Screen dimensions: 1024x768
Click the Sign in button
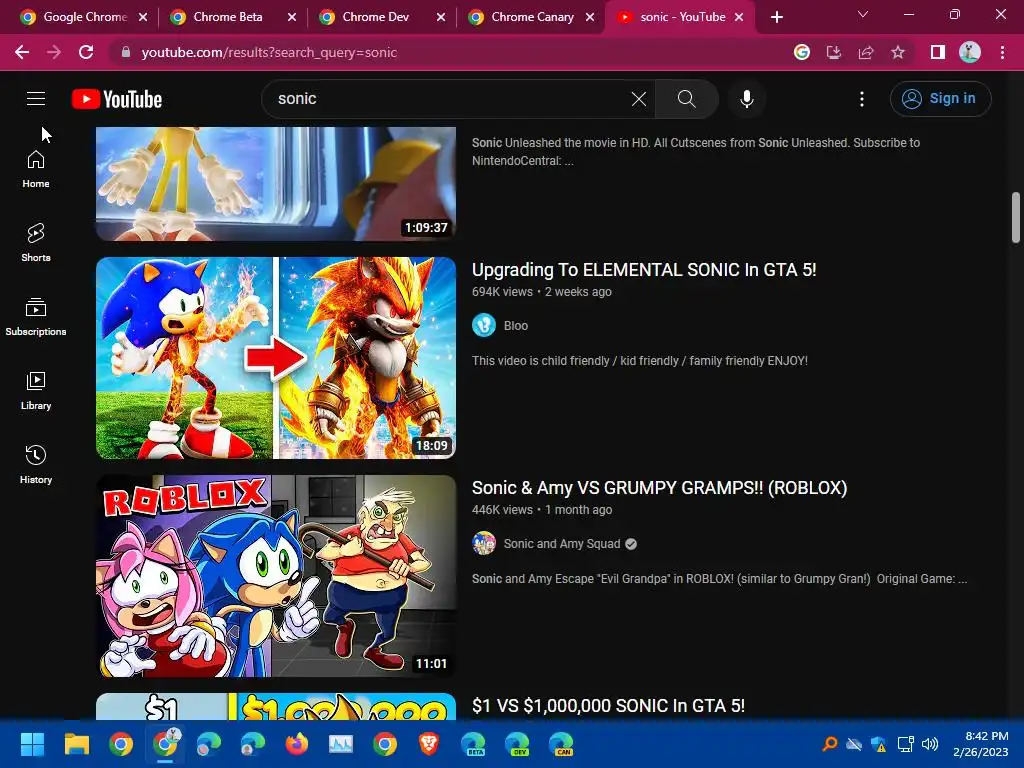point(940,99)
